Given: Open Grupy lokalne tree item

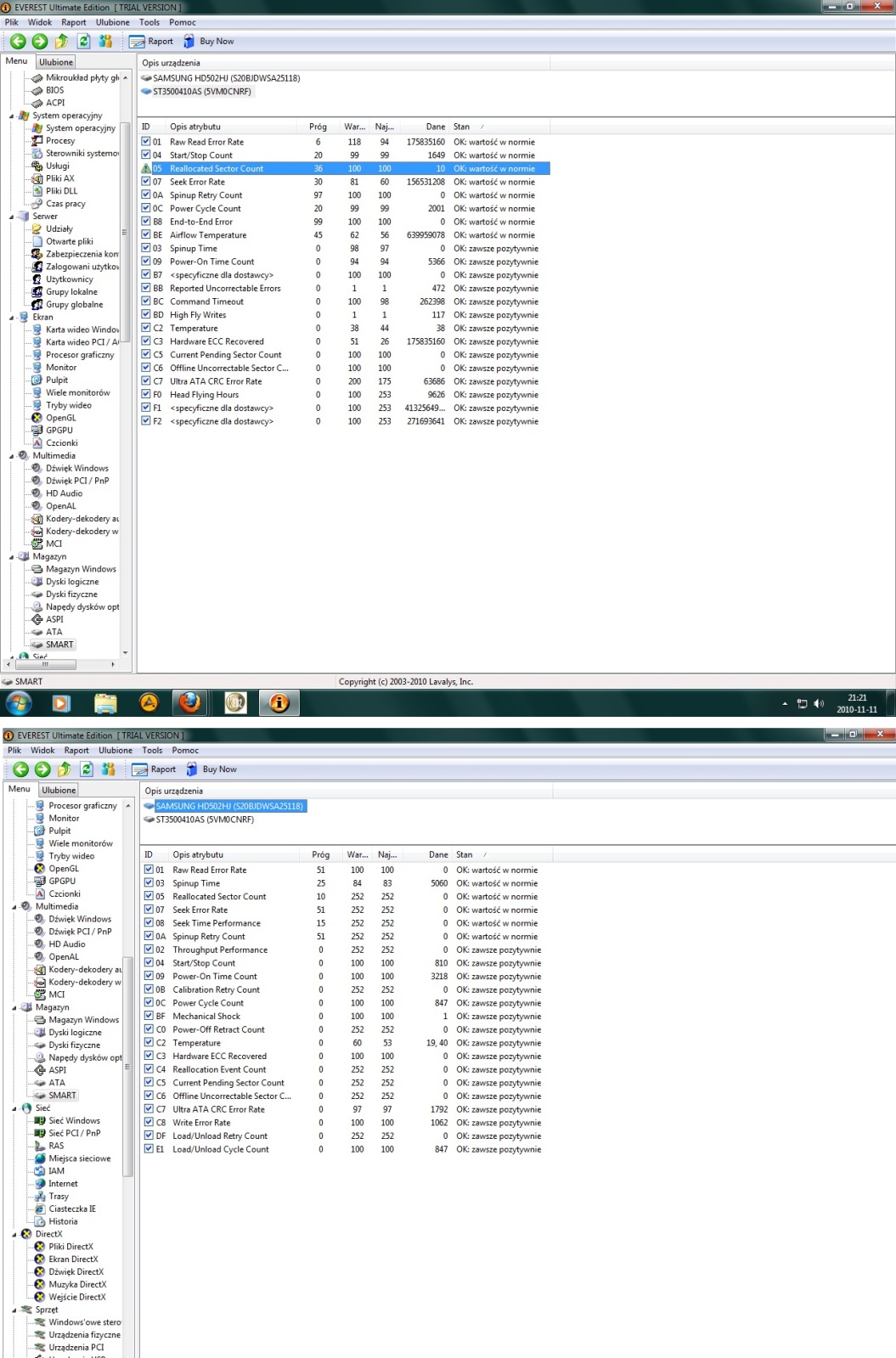Looking at the screenshot, I should click(x=71, y=292).
